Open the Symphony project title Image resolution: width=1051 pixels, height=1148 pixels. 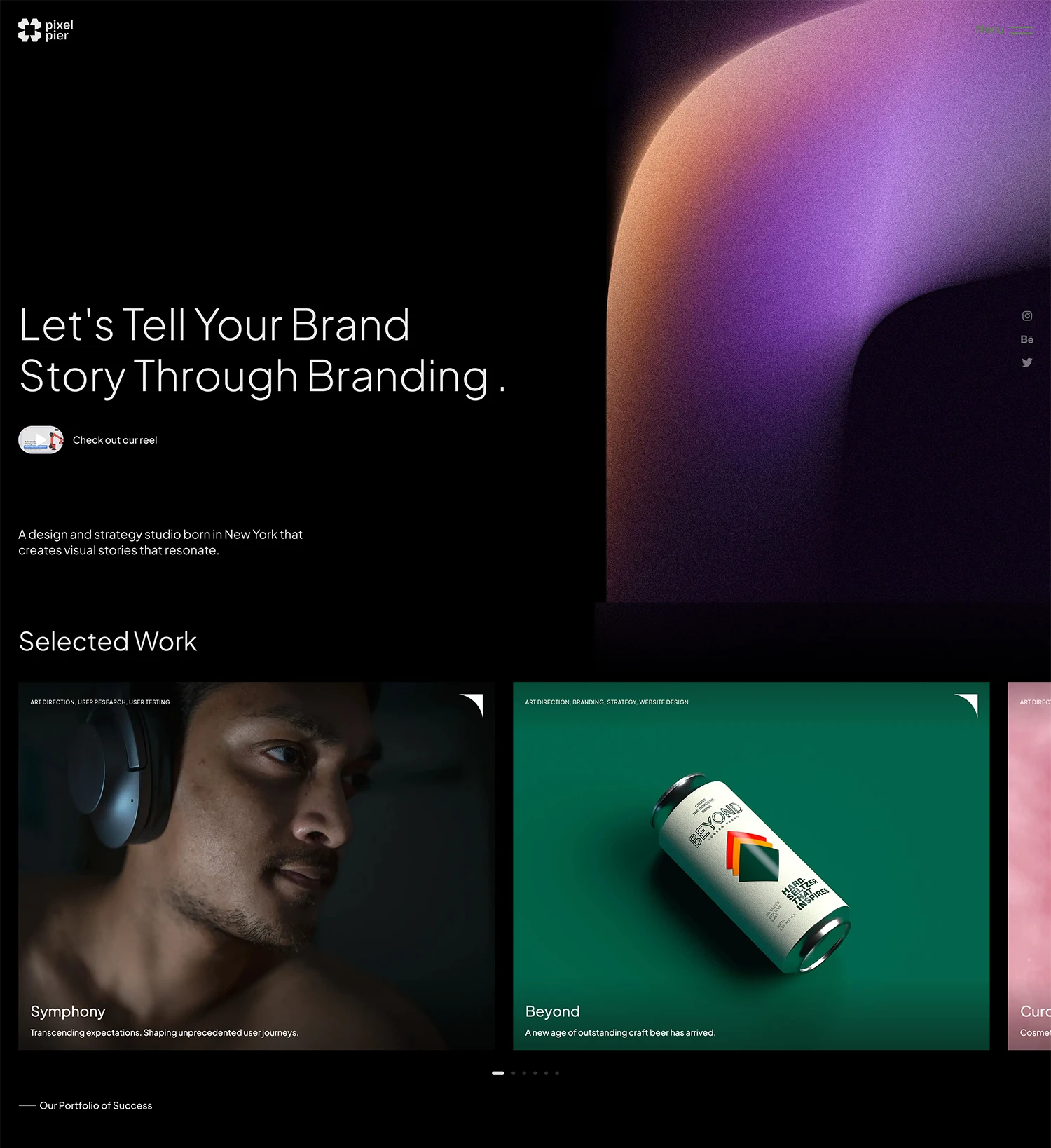68,1011
